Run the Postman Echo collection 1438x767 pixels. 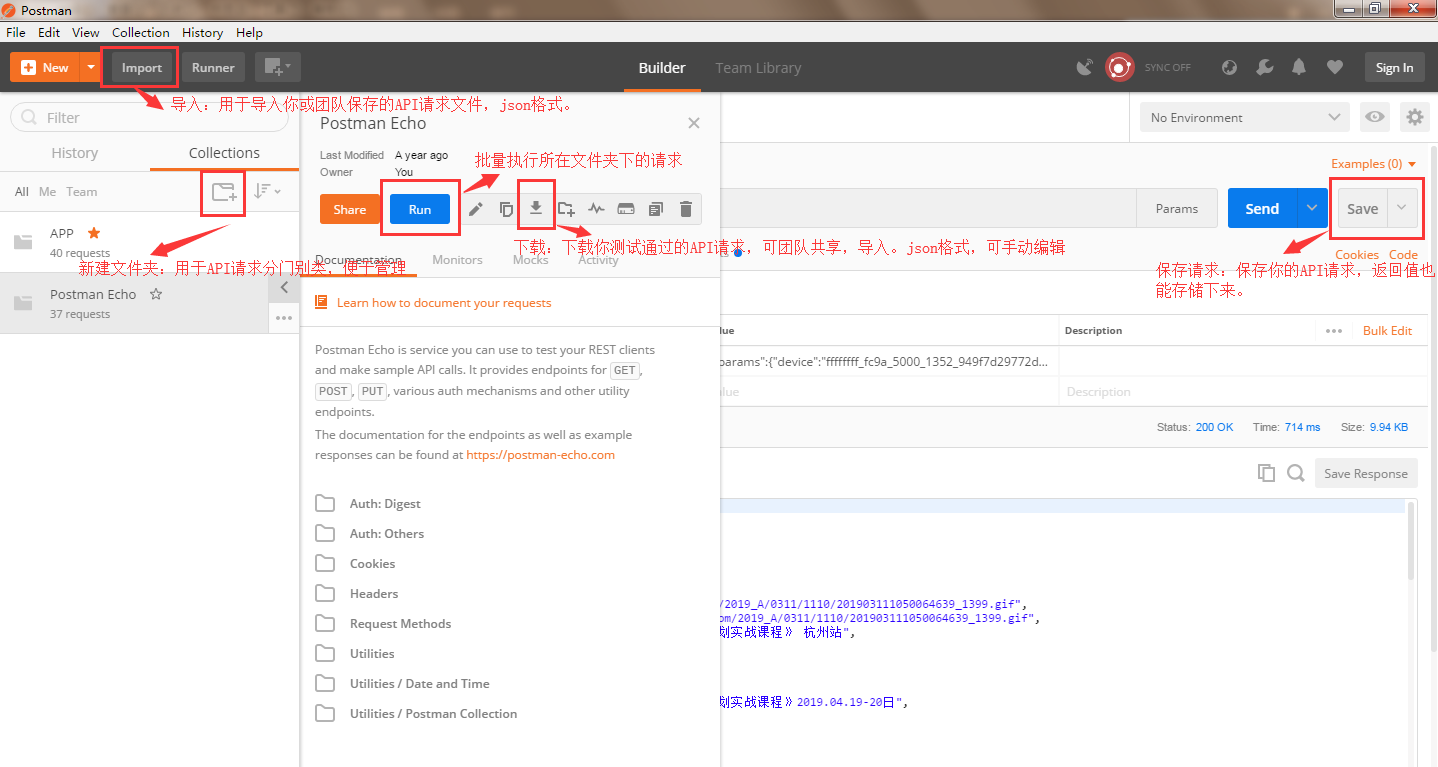point(419,208)
